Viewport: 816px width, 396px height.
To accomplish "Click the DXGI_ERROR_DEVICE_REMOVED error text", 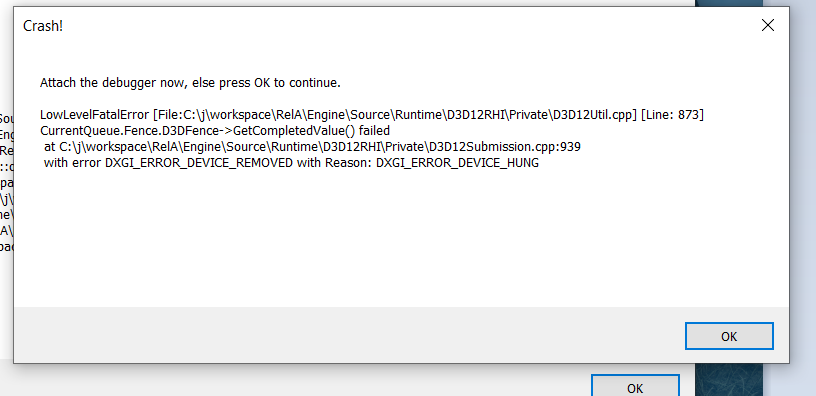I will point(199,163).
